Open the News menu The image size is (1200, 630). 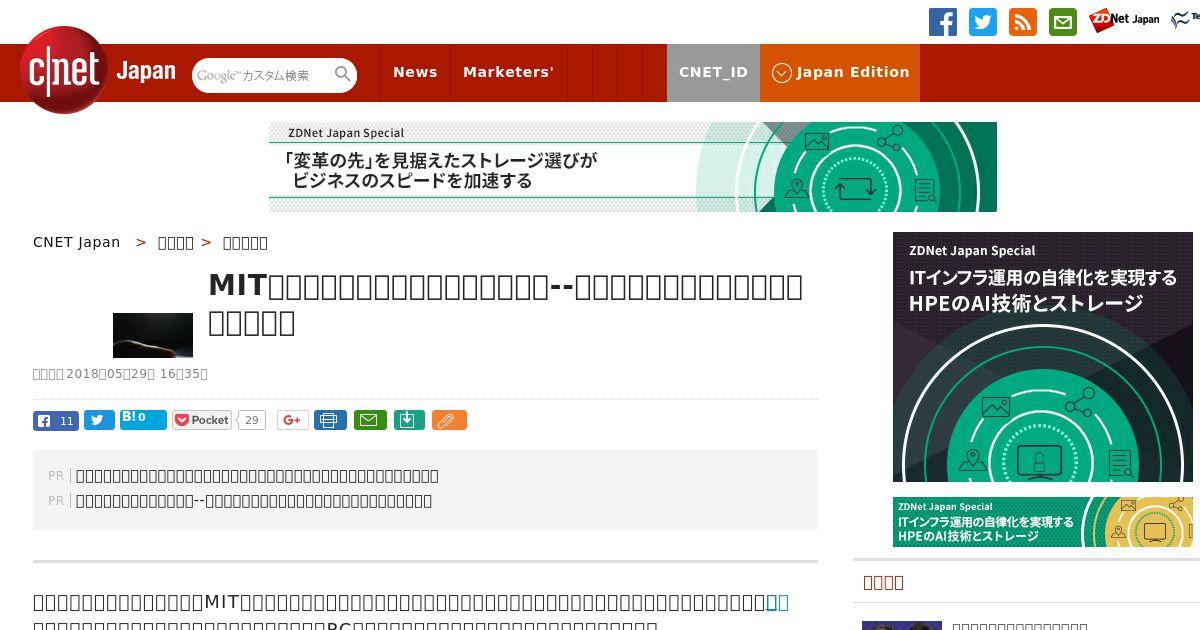coord(415,72)
